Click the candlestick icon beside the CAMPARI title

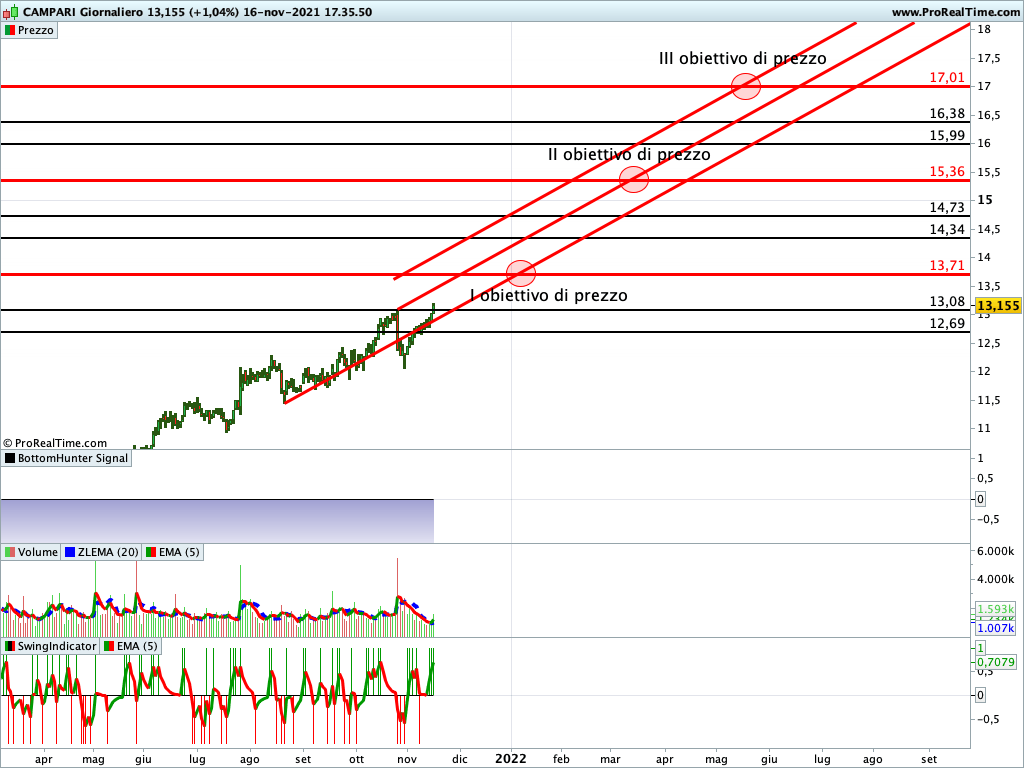coord(10,12)
